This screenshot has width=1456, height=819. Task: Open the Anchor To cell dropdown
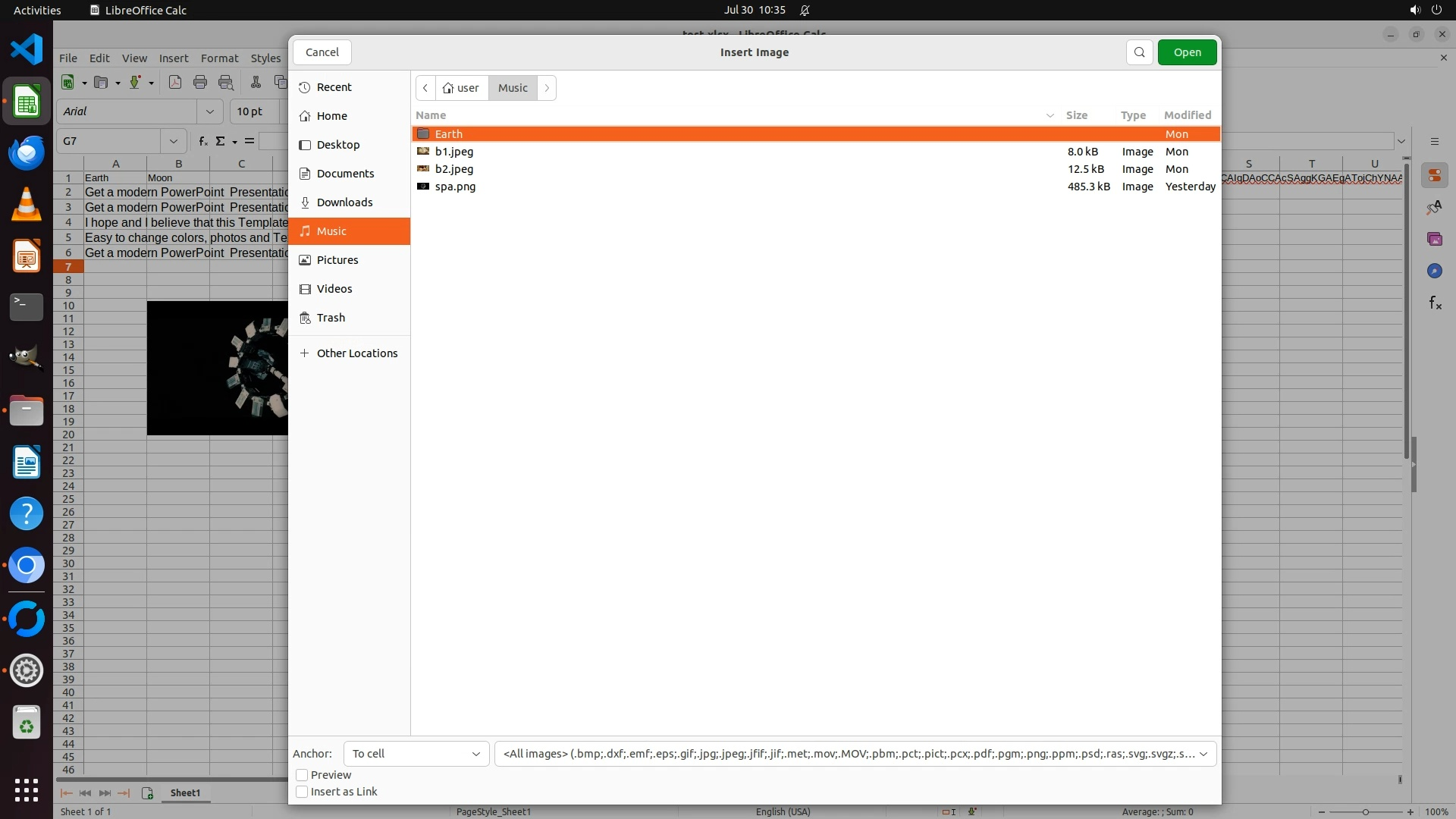[x=416, y=754]
